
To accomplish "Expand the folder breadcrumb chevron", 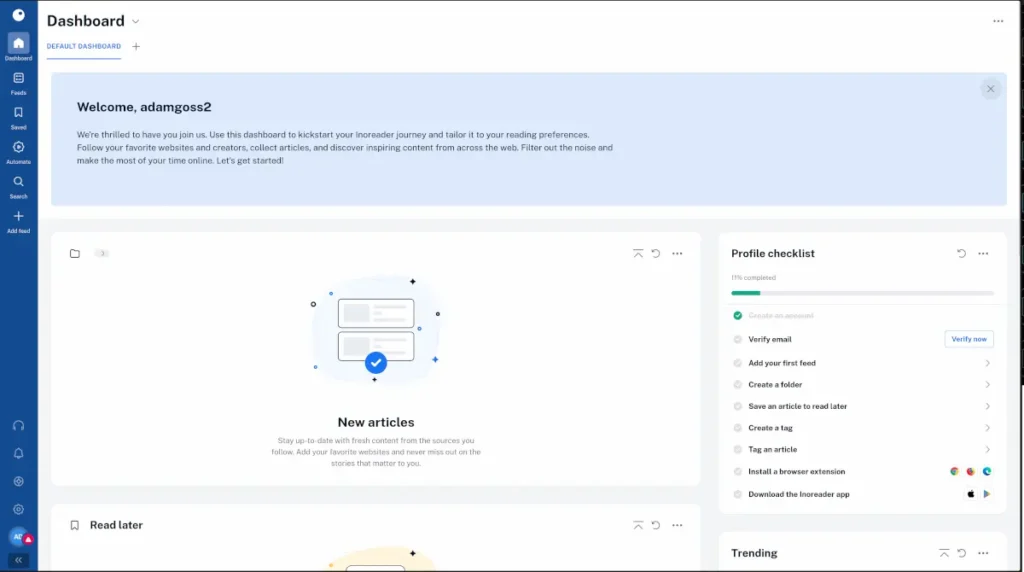I will [x=102, y=253].
